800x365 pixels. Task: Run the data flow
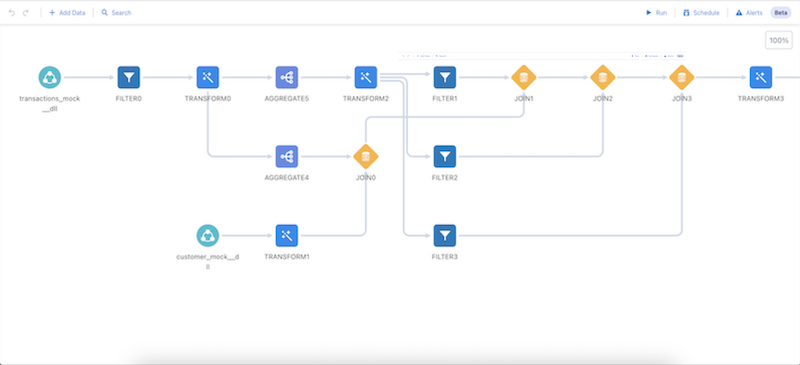pyautogui.click(x=656, y=13)
